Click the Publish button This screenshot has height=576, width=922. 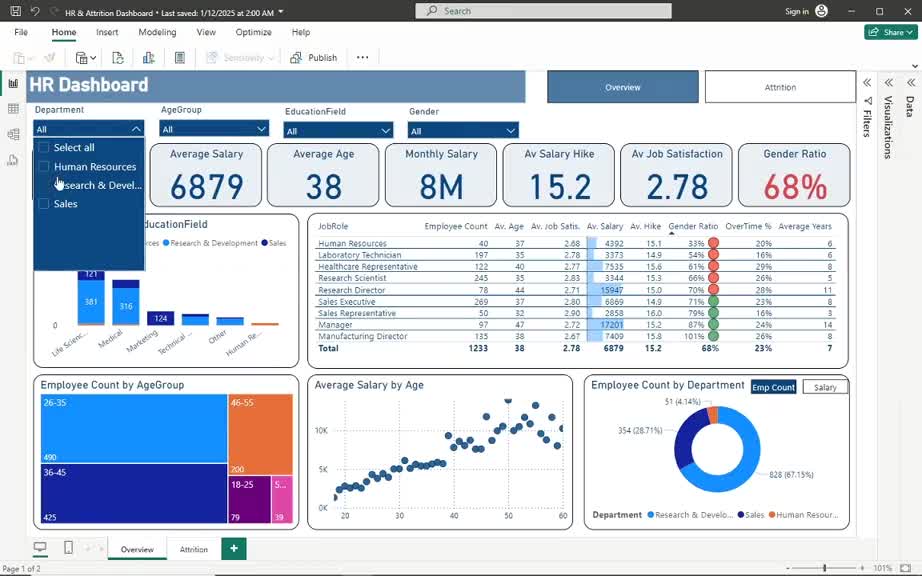[314, 58]
